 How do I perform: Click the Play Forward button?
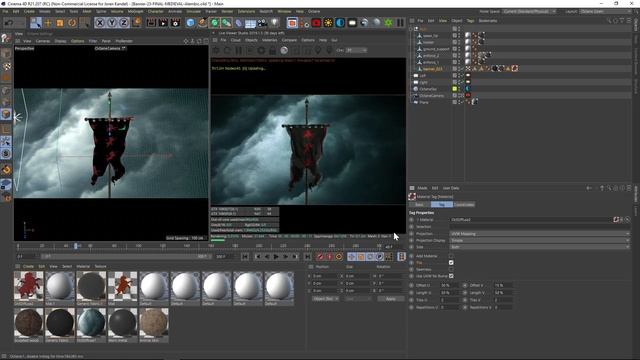click(276, 257)
